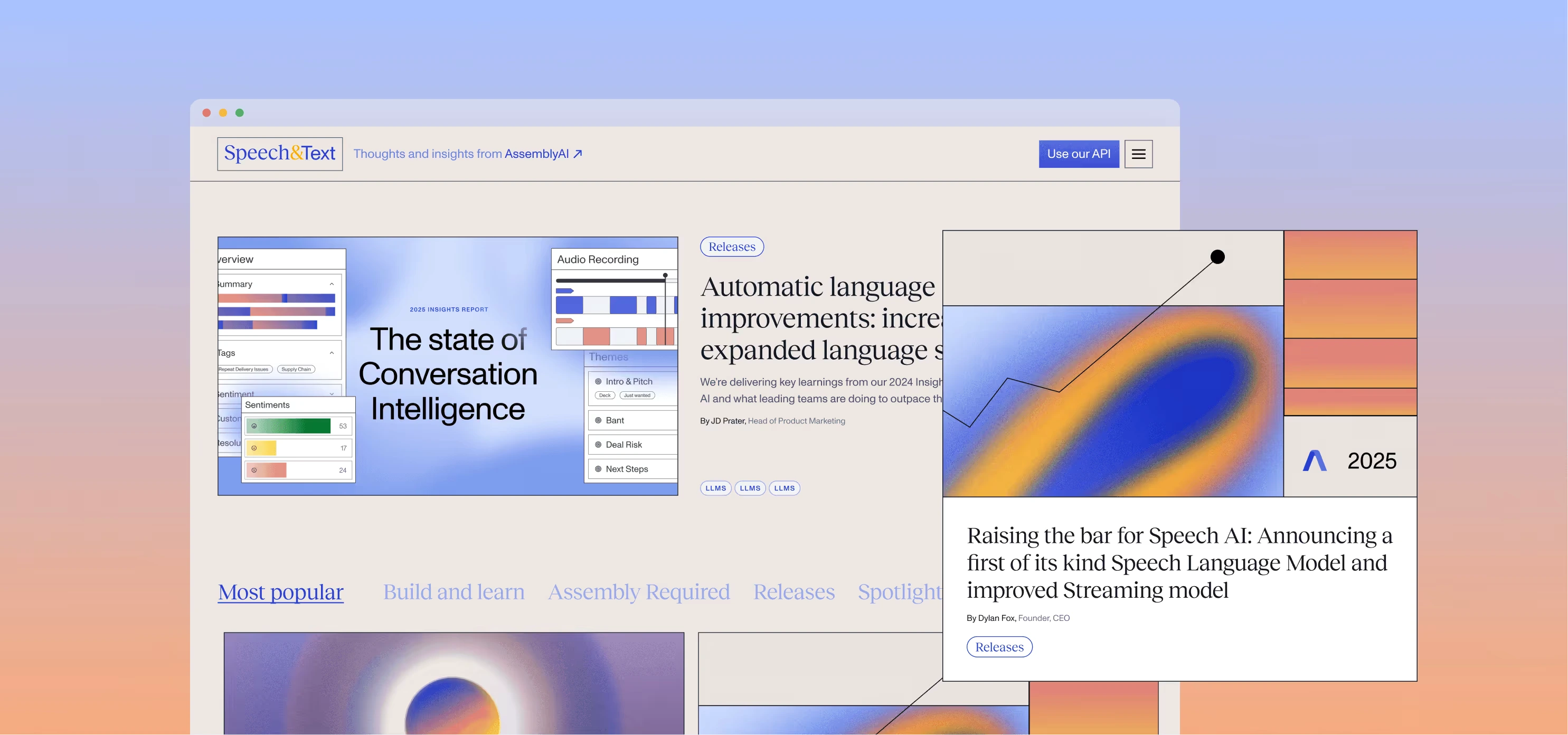The image size is (1568, 735).
Task: Click the AssemblyAI logo beside 2025
Action: coord(1314,460)
